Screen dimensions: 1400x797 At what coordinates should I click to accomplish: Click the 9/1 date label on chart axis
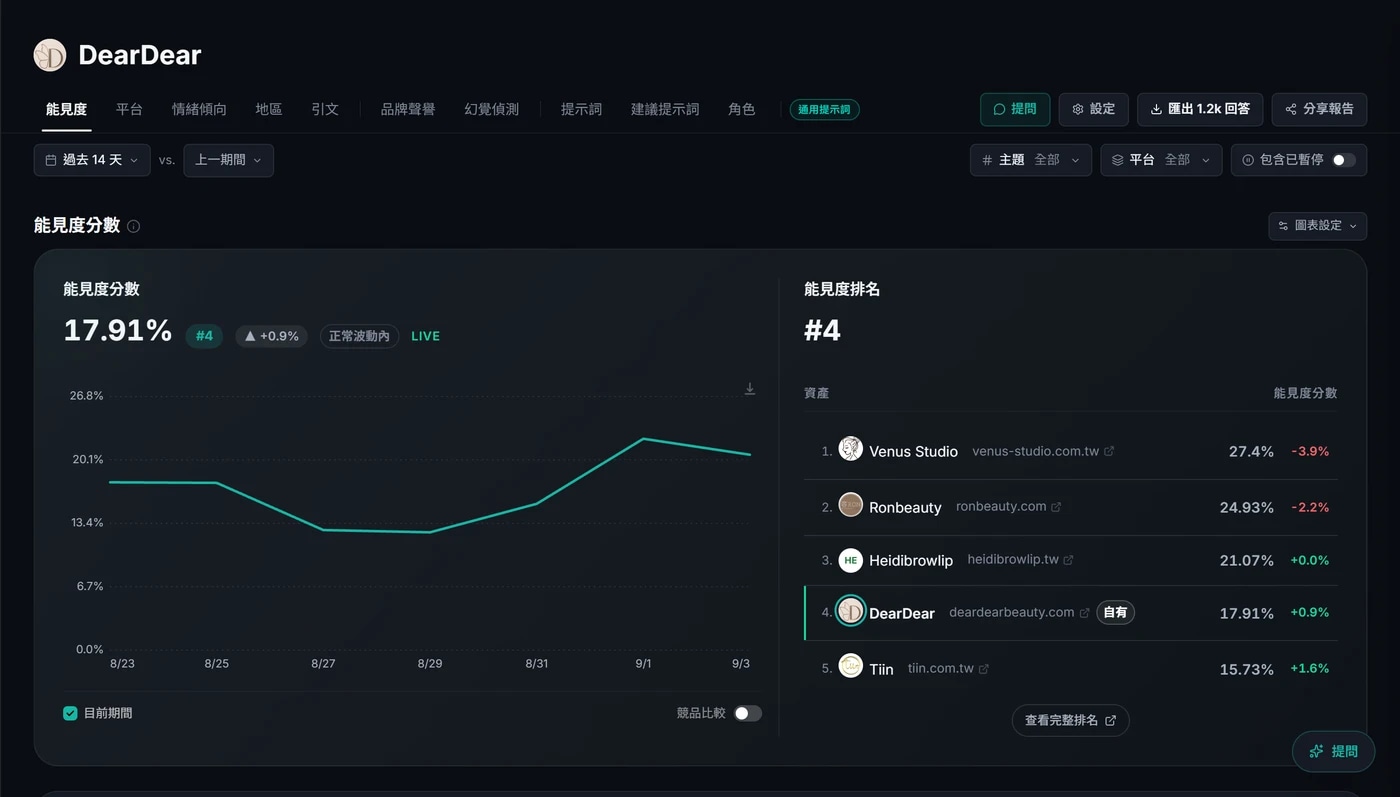(x=643, y=664)
